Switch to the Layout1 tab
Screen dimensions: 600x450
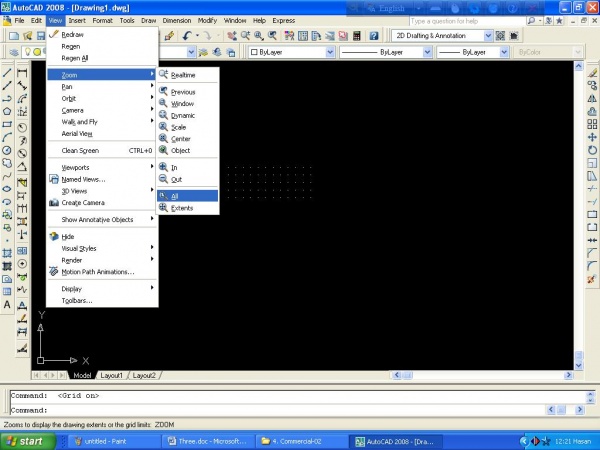pos(111,375)
